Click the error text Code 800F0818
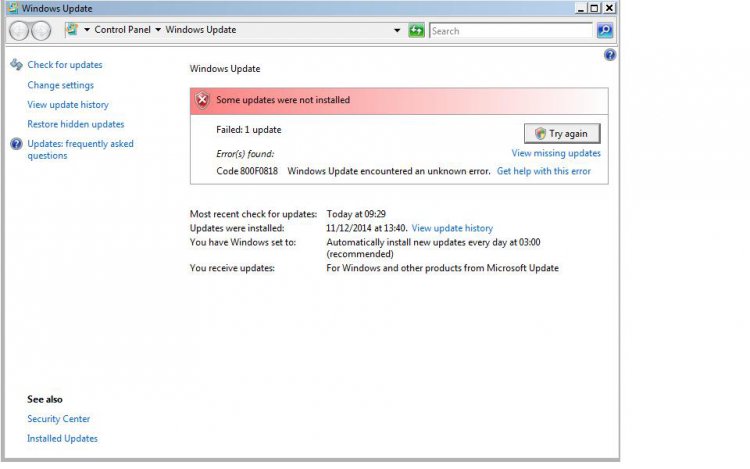 [x=247, y=171]
